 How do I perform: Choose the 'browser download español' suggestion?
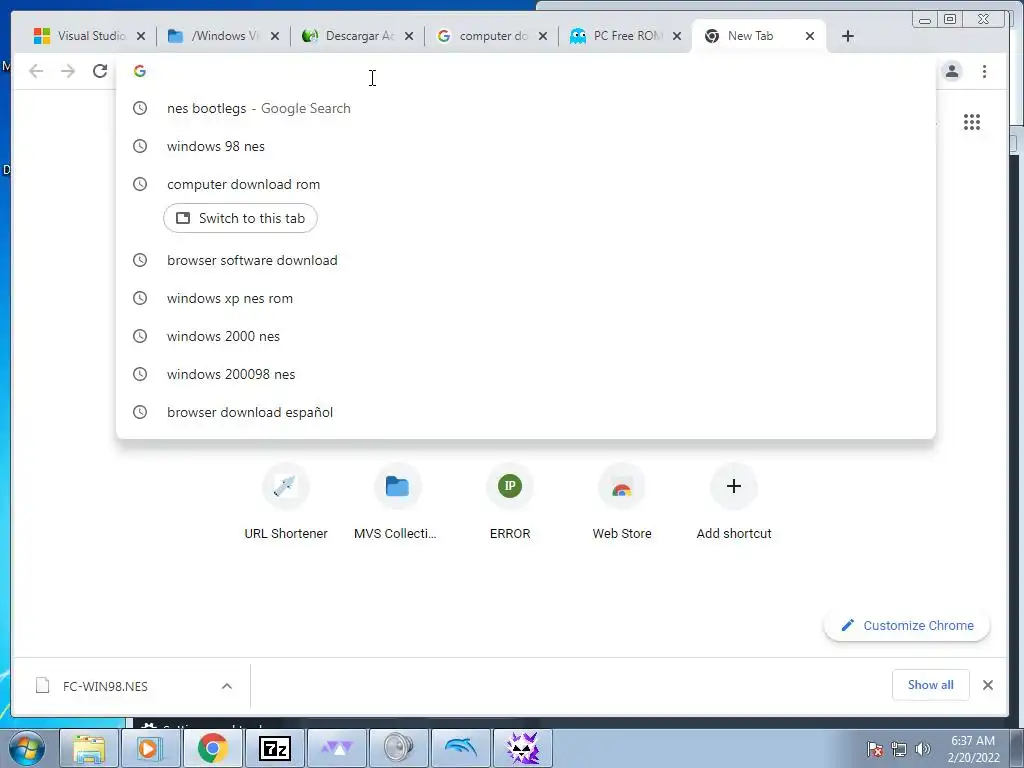[526, 412]
